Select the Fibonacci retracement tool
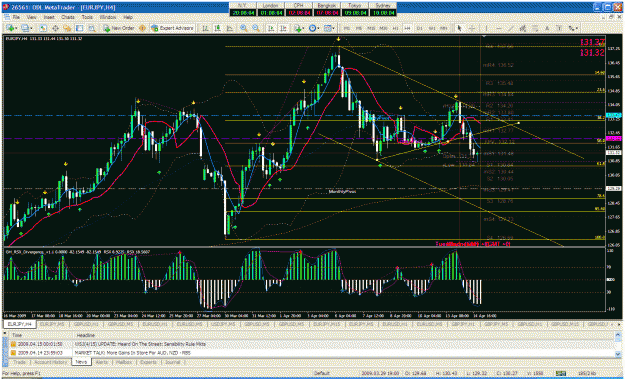This screenshot has width=625, height=379. coord(535,28)
